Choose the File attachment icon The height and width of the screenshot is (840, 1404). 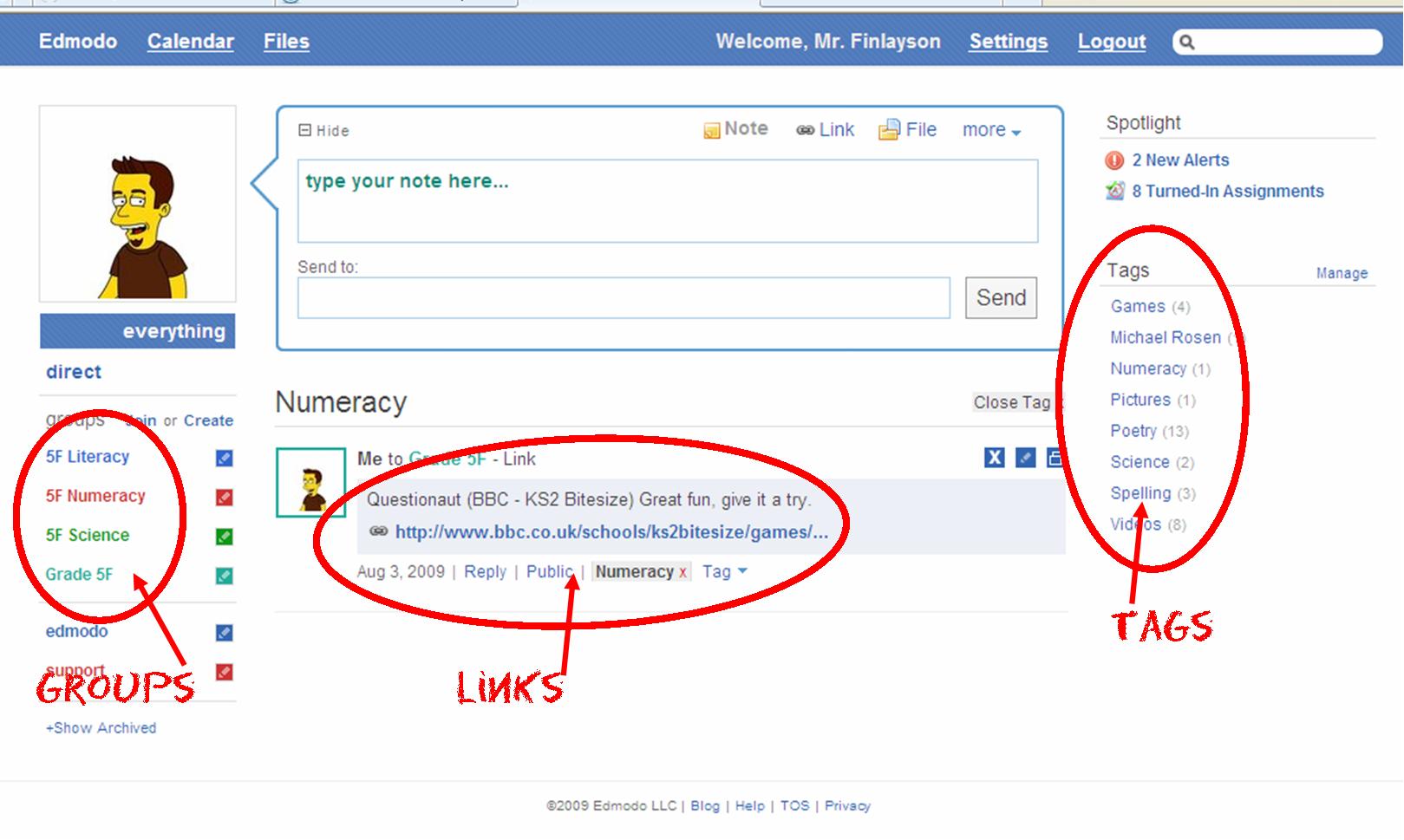889,130
